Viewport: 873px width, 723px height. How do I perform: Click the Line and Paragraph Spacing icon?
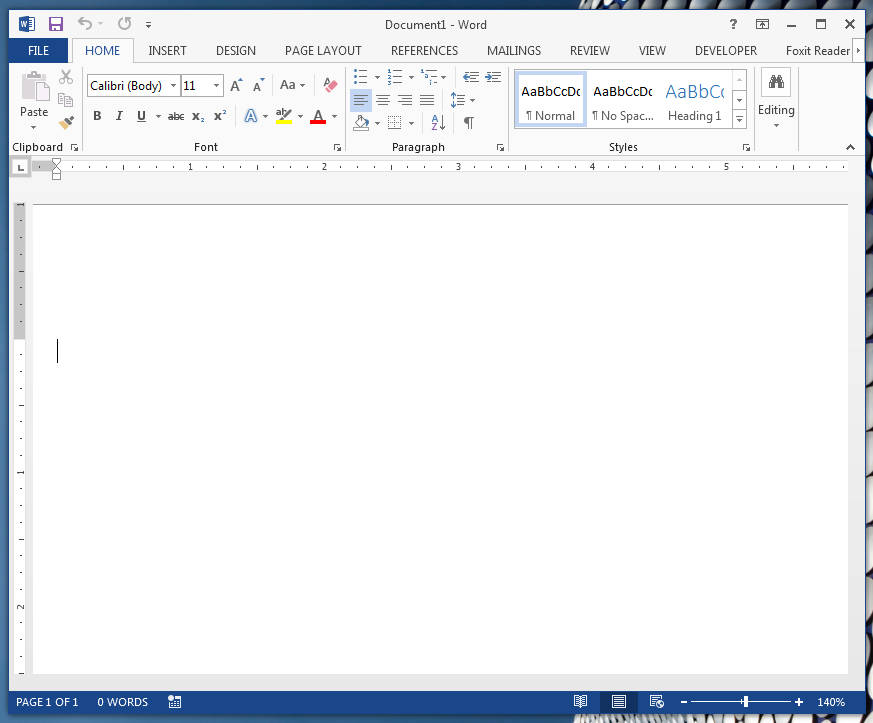click(x=458, y=100)
